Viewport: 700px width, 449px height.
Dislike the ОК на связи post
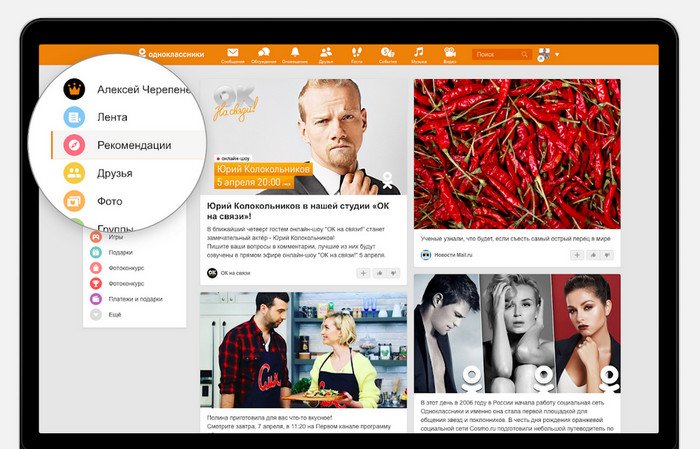(x=393, y=273)
